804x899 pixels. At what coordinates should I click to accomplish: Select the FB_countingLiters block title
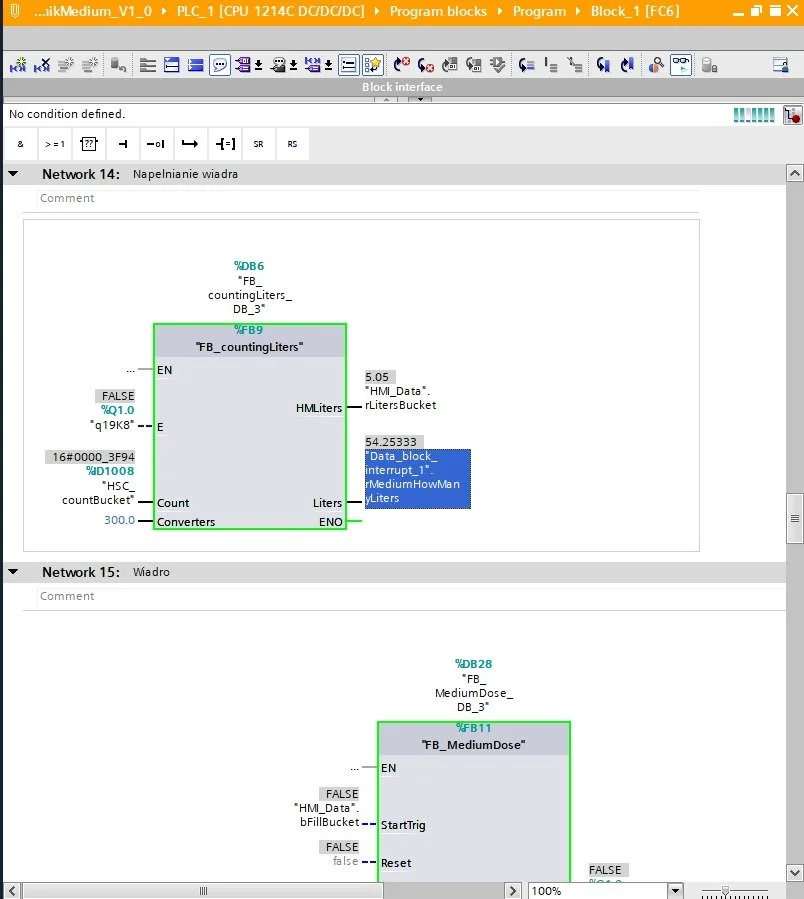point(249,347)
